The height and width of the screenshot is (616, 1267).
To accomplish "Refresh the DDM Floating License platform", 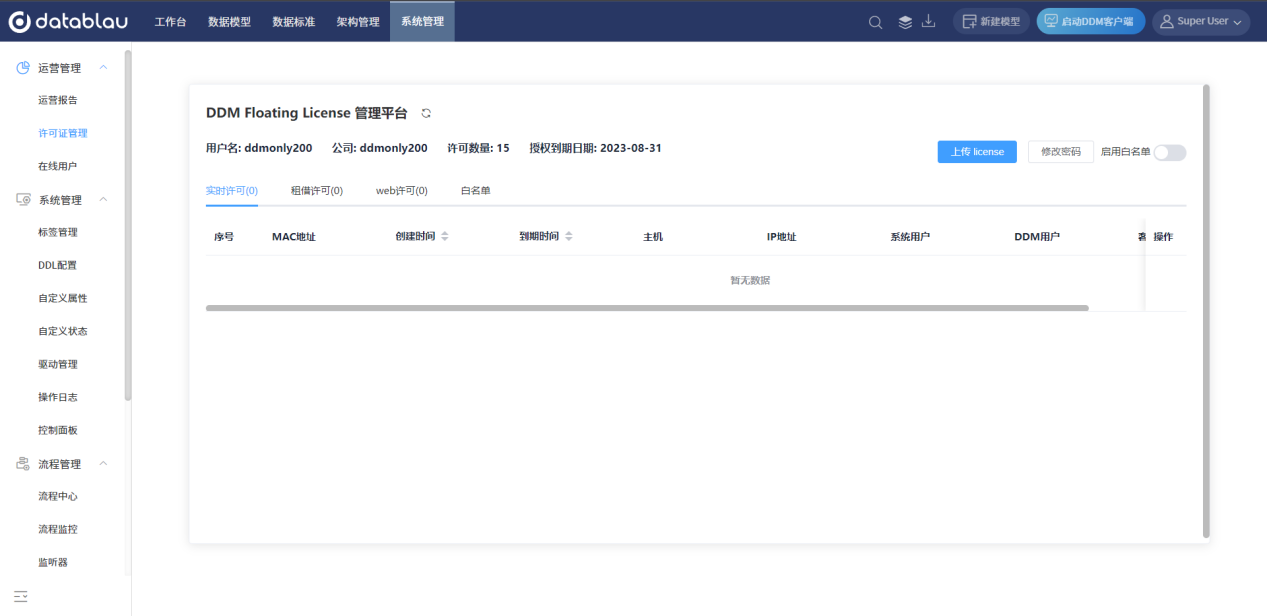I will coord(426,114).
